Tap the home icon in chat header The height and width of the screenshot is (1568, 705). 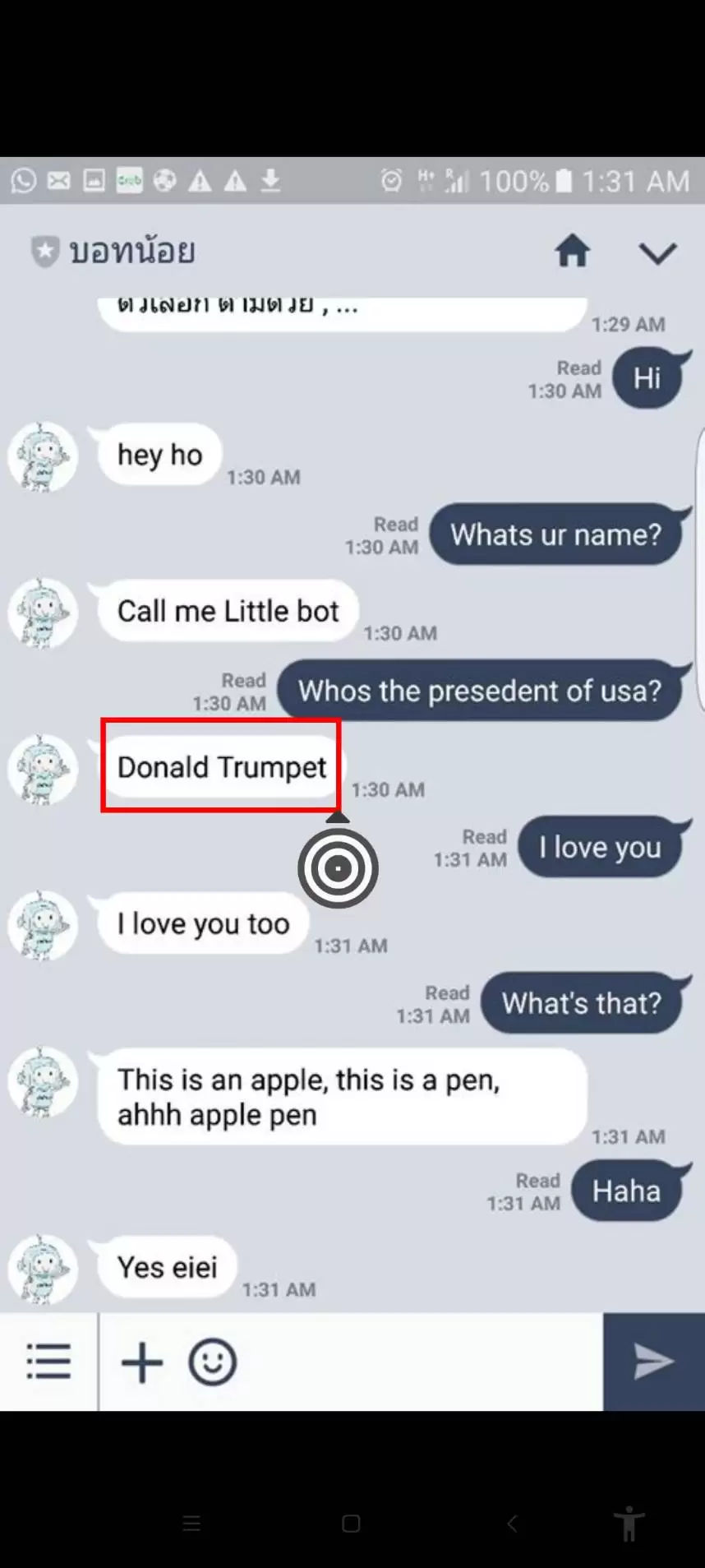(573, 251)
